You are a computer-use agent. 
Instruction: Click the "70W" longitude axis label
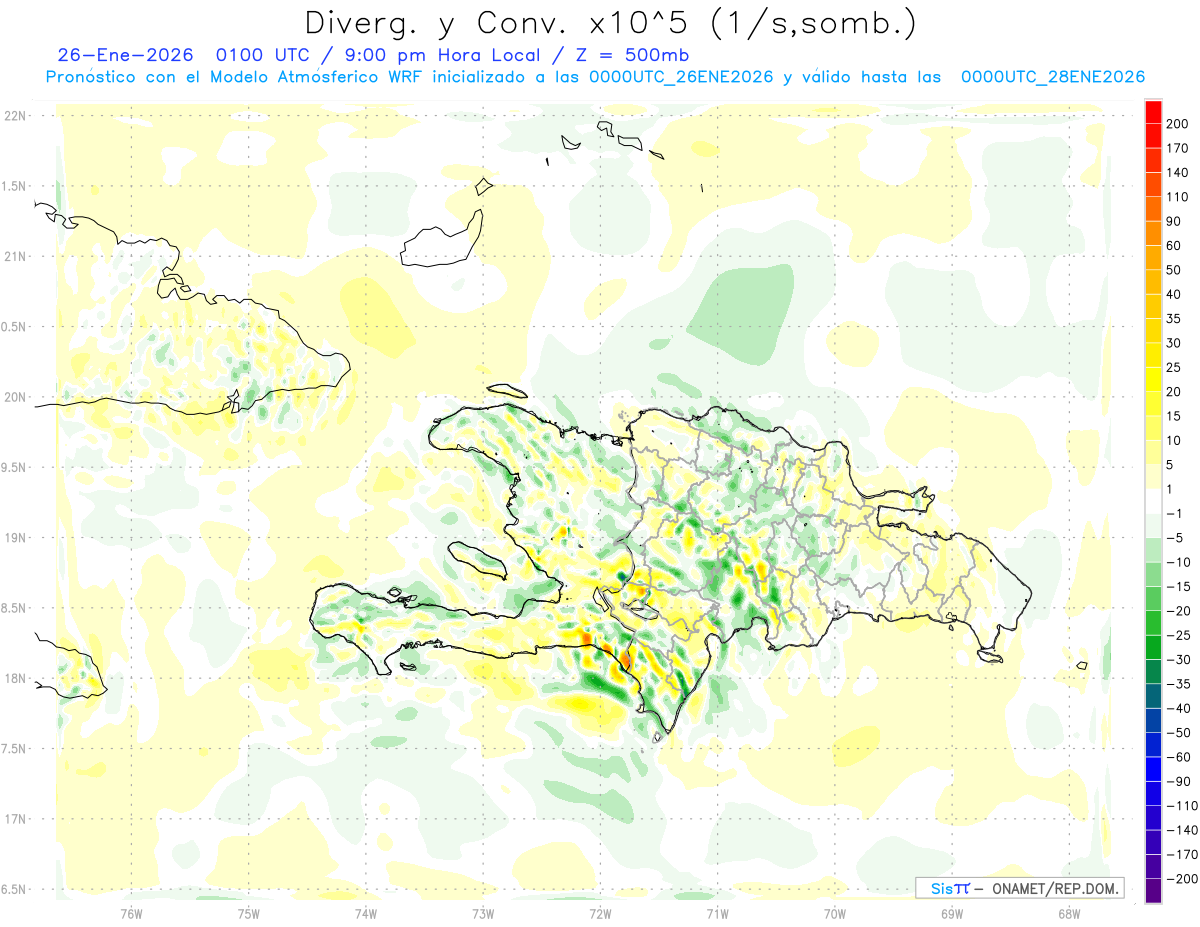point(835,914)
